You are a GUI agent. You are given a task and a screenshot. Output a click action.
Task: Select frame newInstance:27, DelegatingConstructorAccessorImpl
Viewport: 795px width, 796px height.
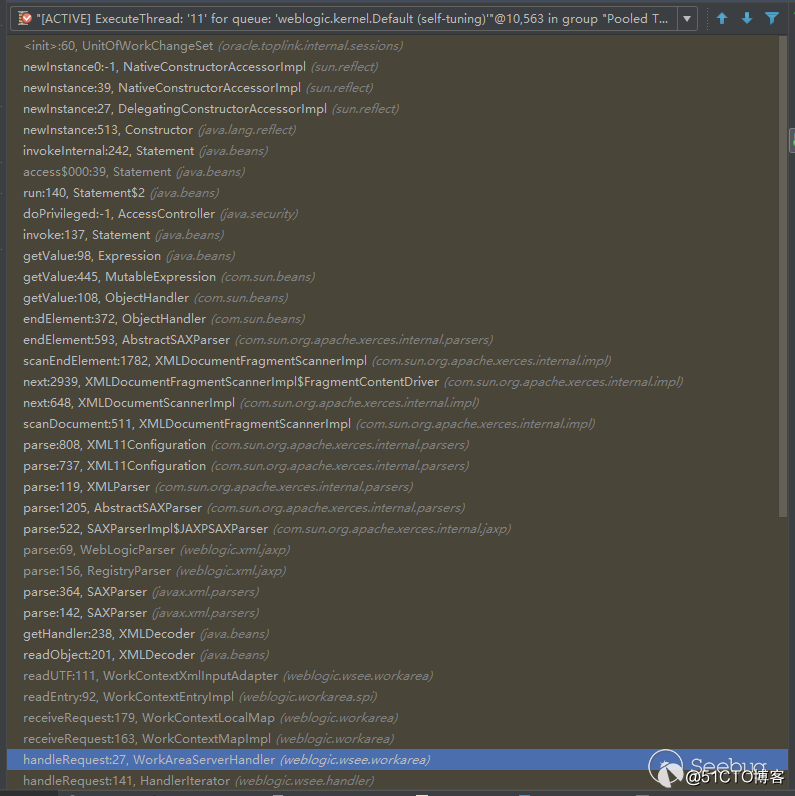397,109
